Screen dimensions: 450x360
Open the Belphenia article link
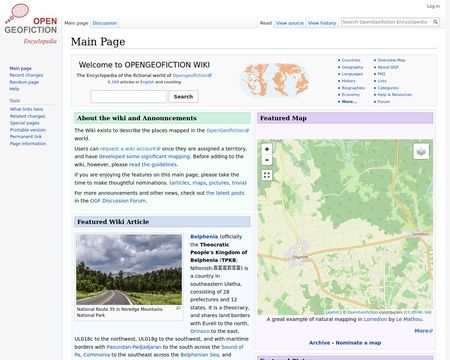[x=204, y=237]
